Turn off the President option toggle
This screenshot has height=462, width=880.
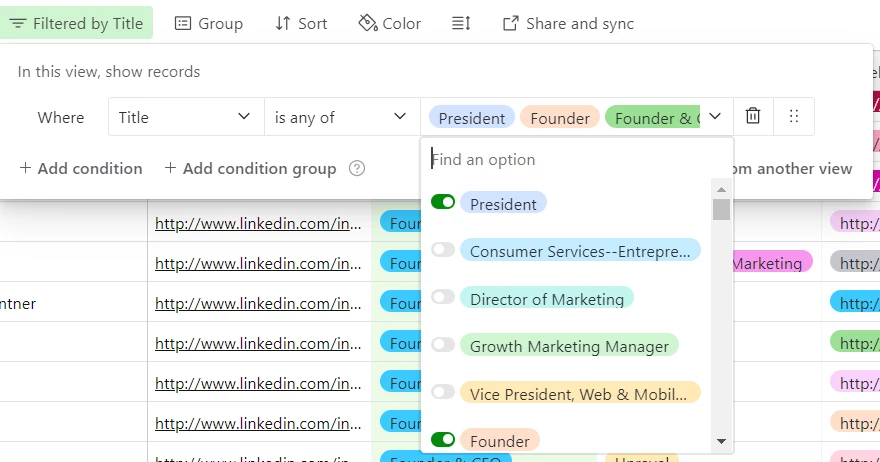pyautogui.click(x=443, y=203)
